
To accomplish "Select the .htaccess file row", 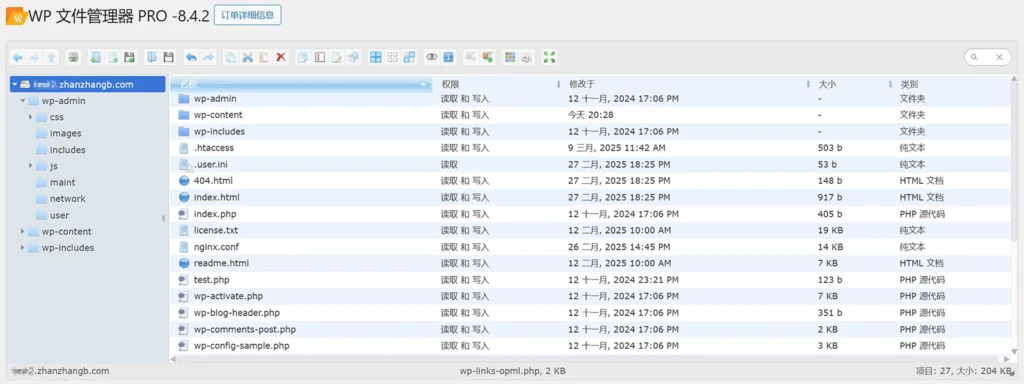I will point(591,148).
